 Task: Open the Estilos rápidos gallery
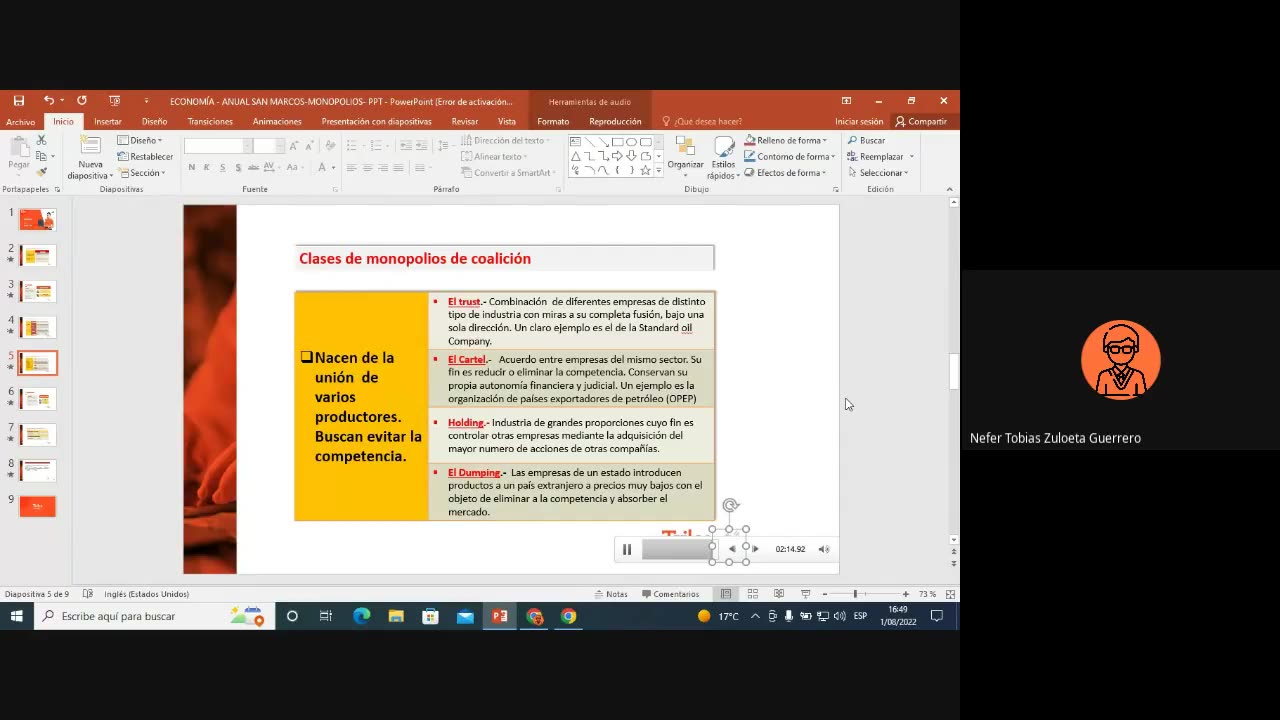click(x=723, y=158)
